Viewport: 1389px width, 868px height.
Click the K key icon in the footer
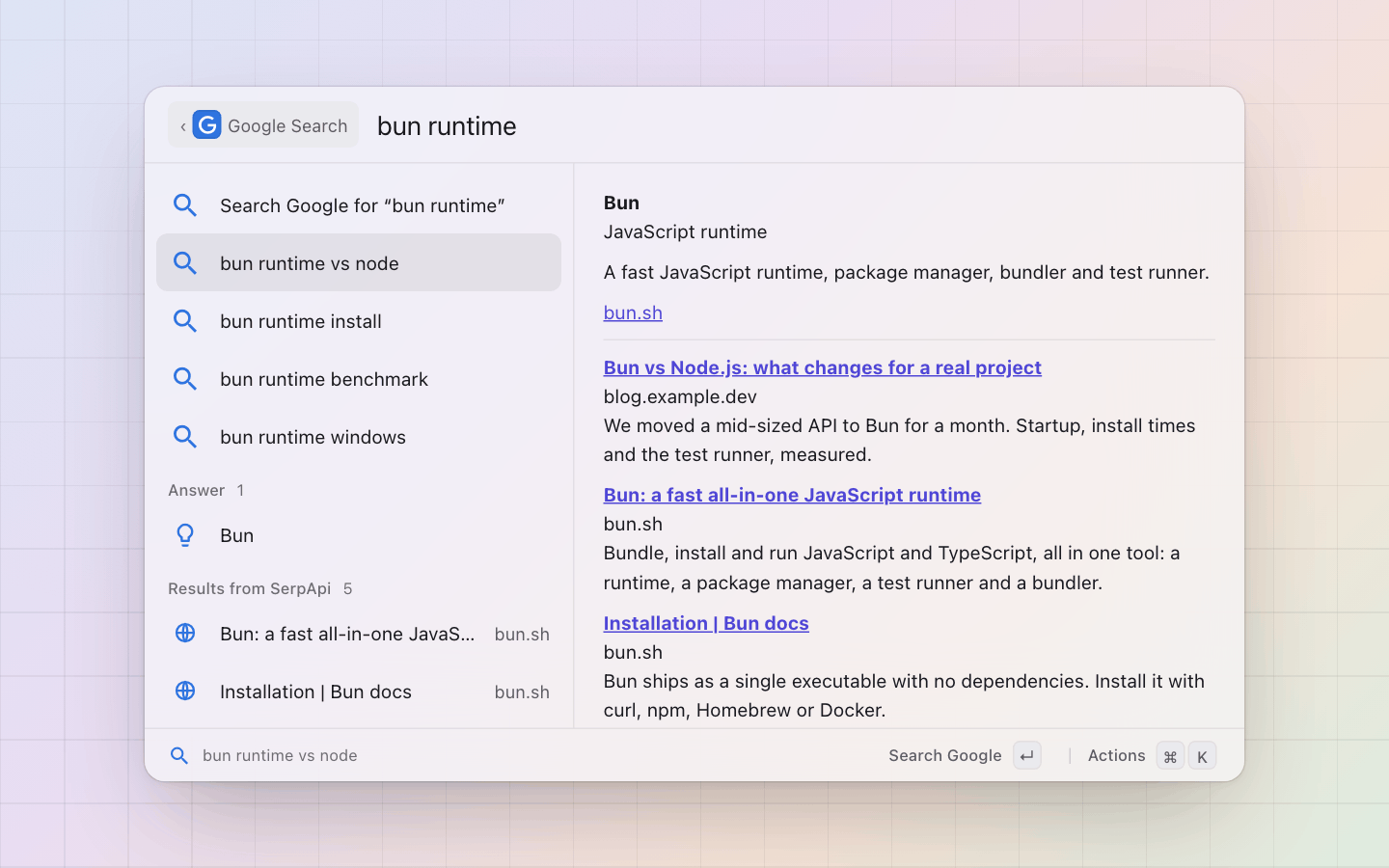1202,755
